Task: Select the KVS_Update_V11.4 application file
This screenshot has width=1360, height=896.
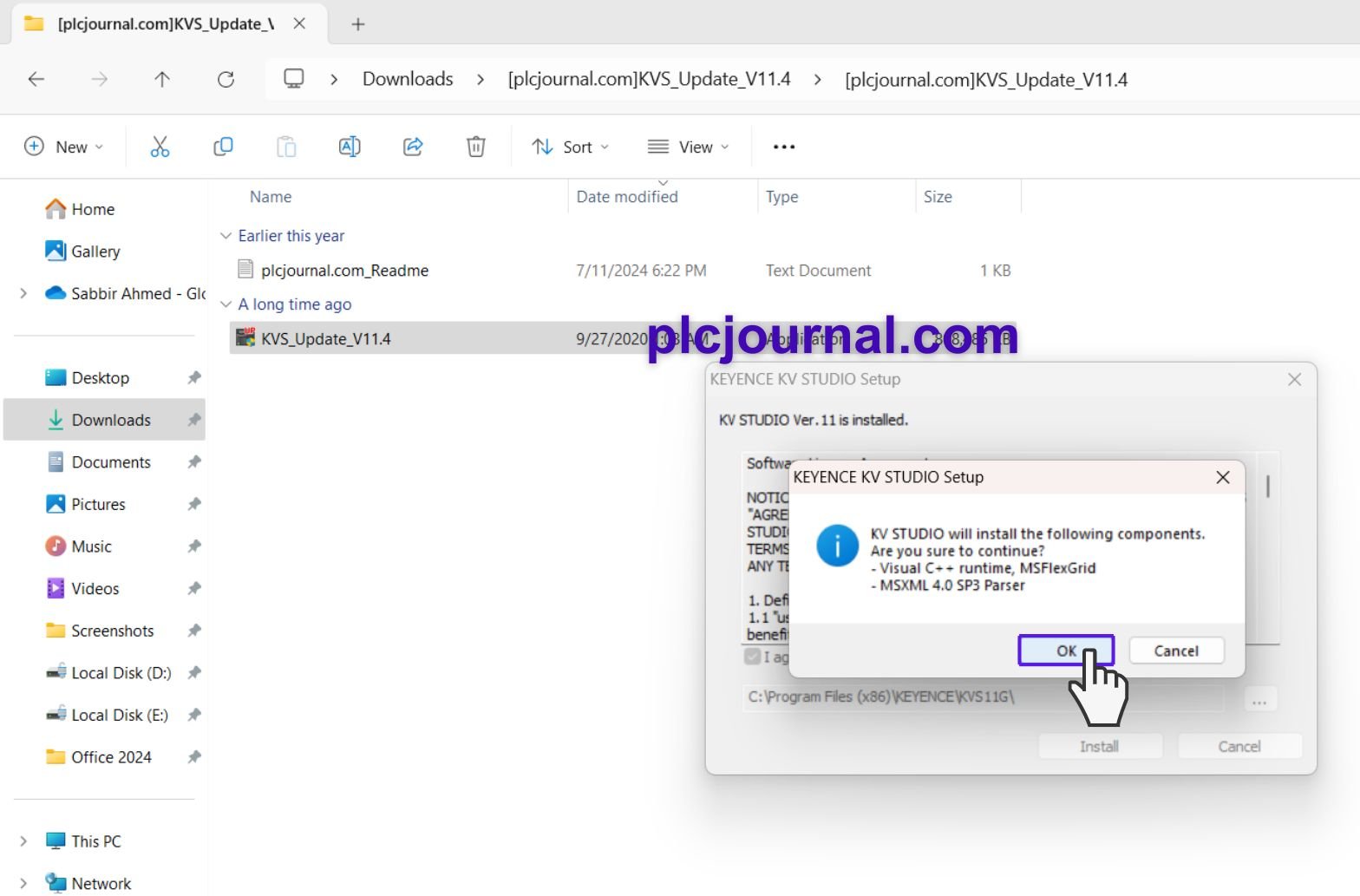Action: point(326,339)
